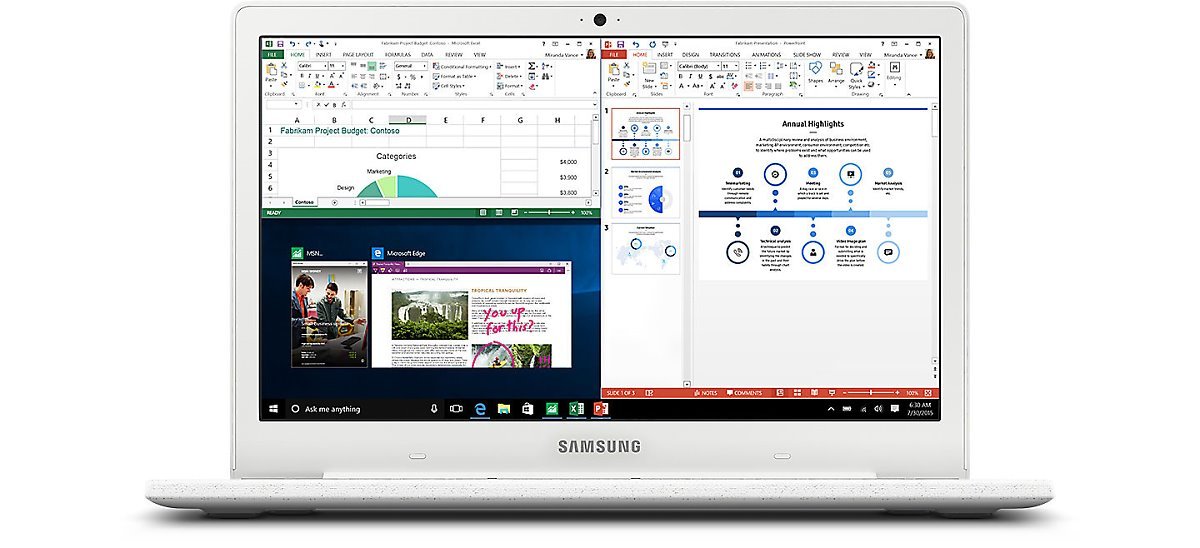1200x548 pixels.
Task: Open the Calibri font name dropdown in Excel
Action: point(325,66)
